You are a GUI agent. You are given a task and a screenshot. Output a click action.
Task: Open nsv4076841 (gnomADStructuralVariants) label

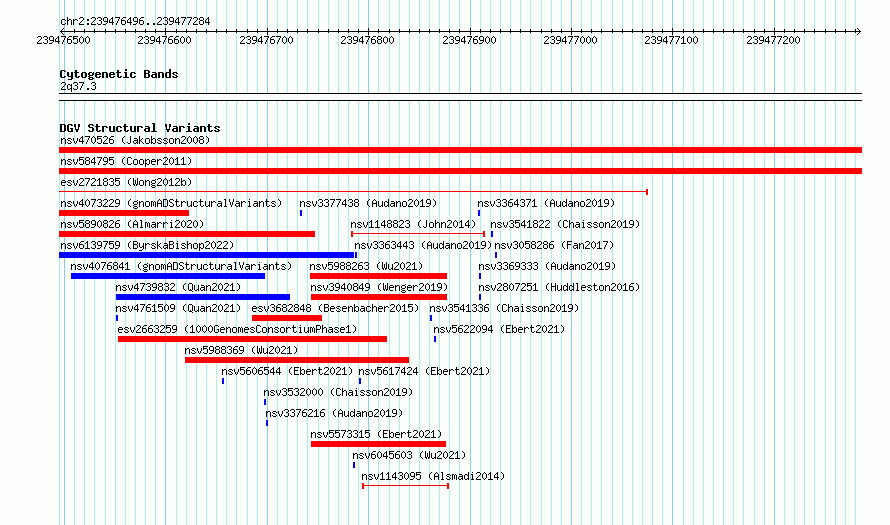[181, 266]
